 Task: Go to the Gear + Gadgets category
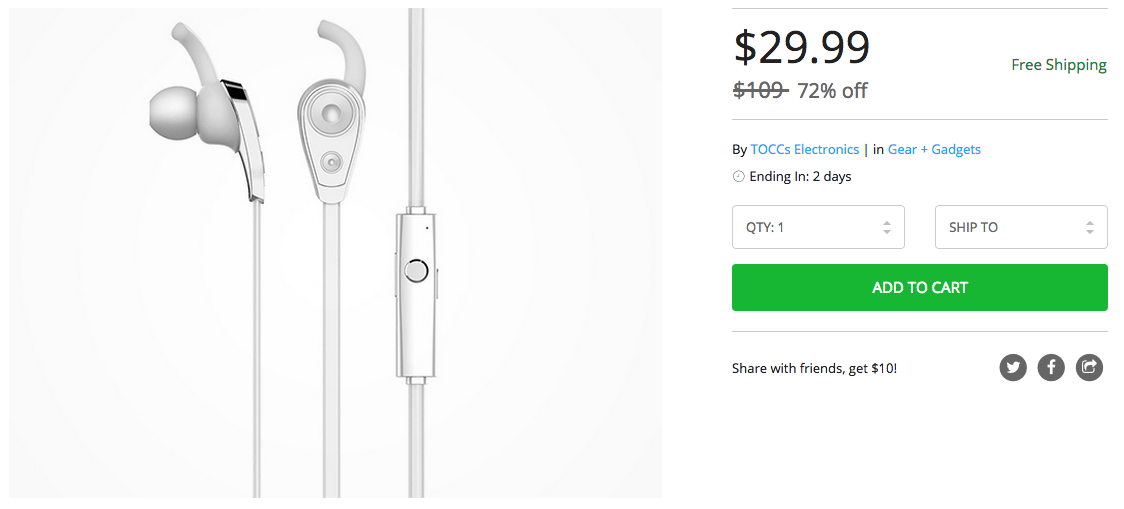click(x=934, y=149)
